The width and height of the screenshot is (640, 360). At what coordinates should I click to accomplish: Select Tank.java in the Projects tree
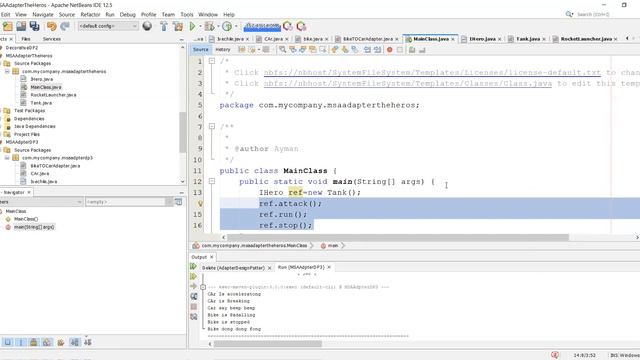(41, 103)
